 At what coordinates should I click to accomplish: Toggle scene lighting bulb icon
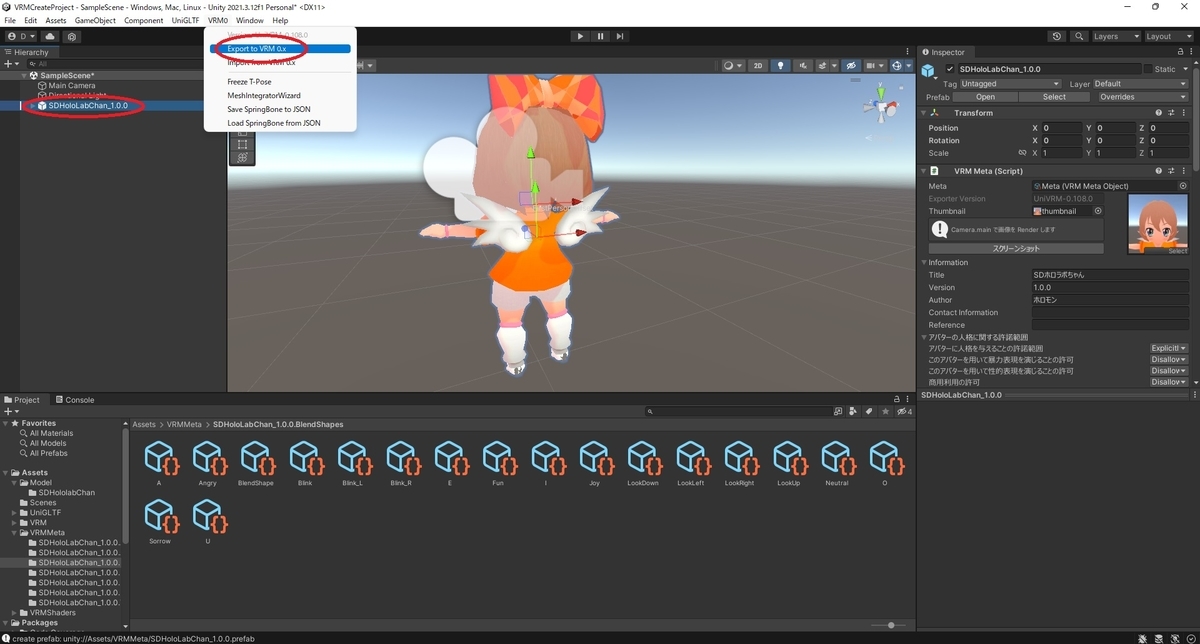[781, 66]
